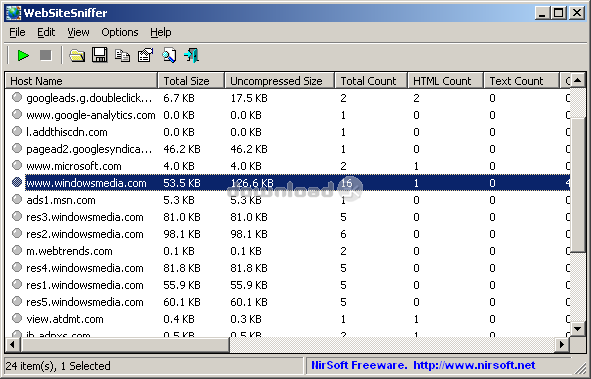This screenshot has width=591, height=379.
Task: Save selected items with the floppy disk icon
Action: click(100, 55)
